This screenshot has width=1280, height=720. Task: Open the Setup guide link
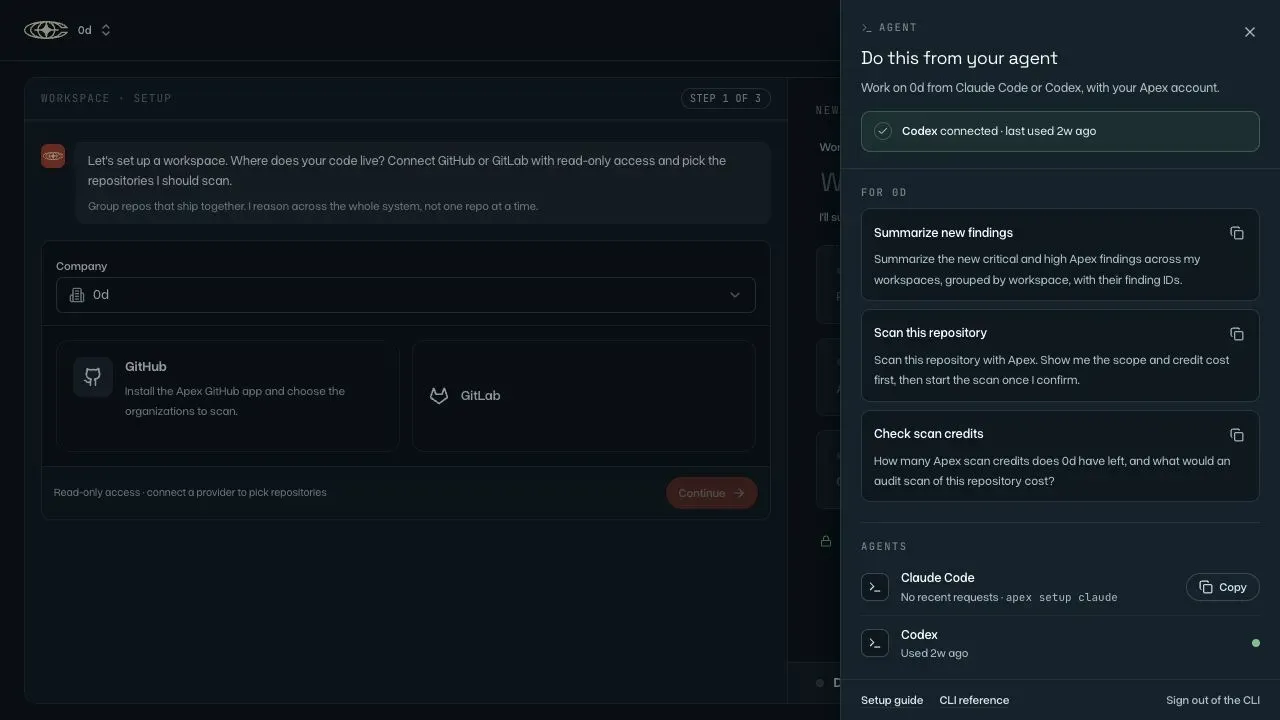coord(892,700)
